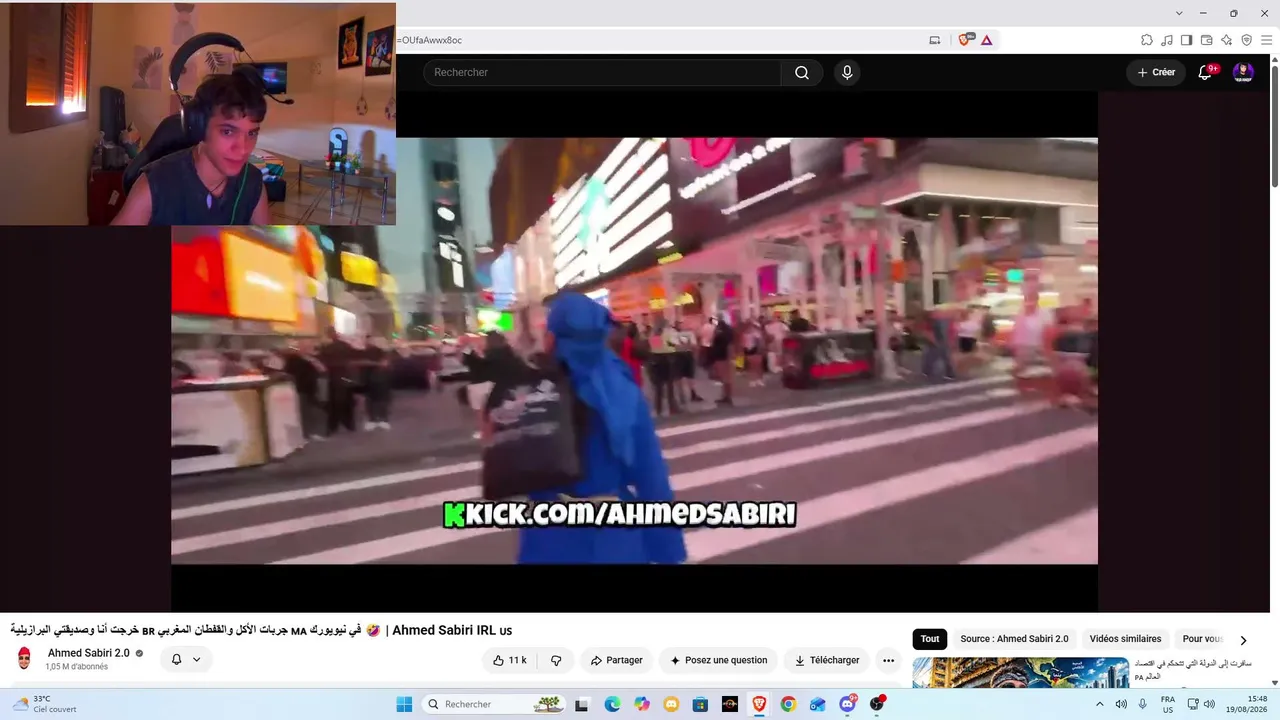Screen dimensions: 1280x720
Task: Expand the system tray hidden icons chevron
Action: click(x=1101, y=704)
